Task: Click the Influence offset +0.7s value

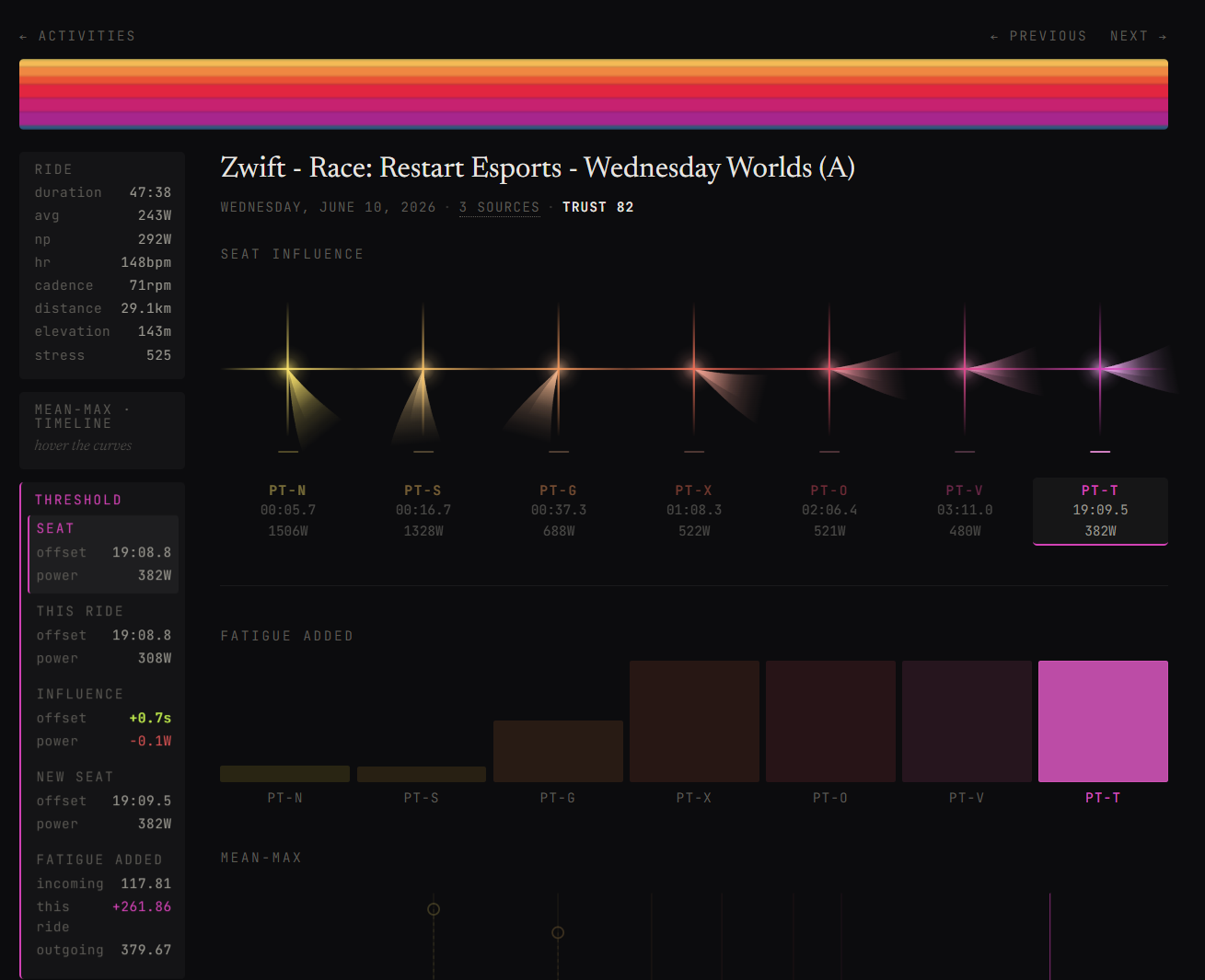Action: point(150,718)
